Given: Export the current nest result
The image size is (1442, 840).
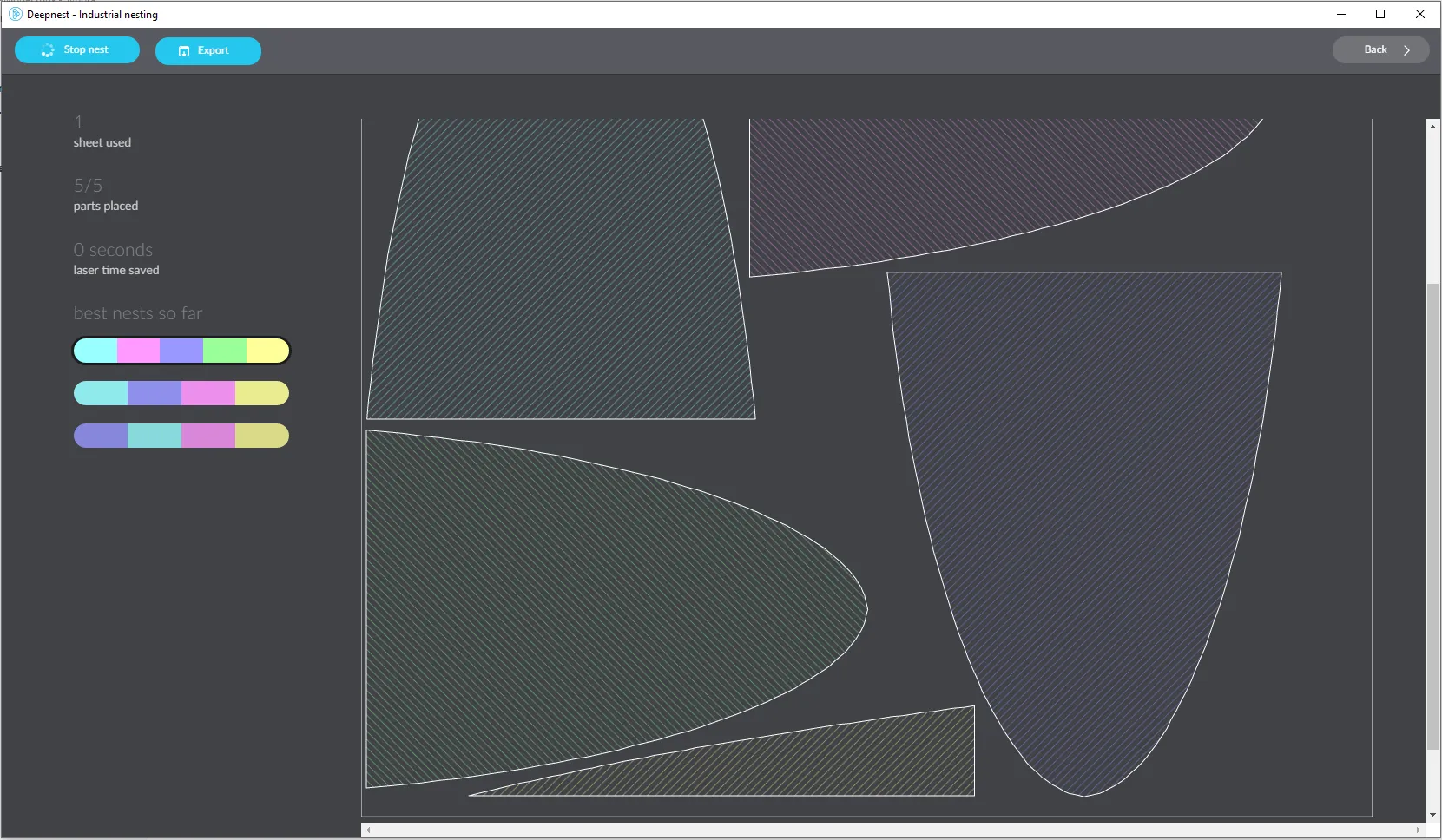Looking at the screenshot, I should 207,51.
